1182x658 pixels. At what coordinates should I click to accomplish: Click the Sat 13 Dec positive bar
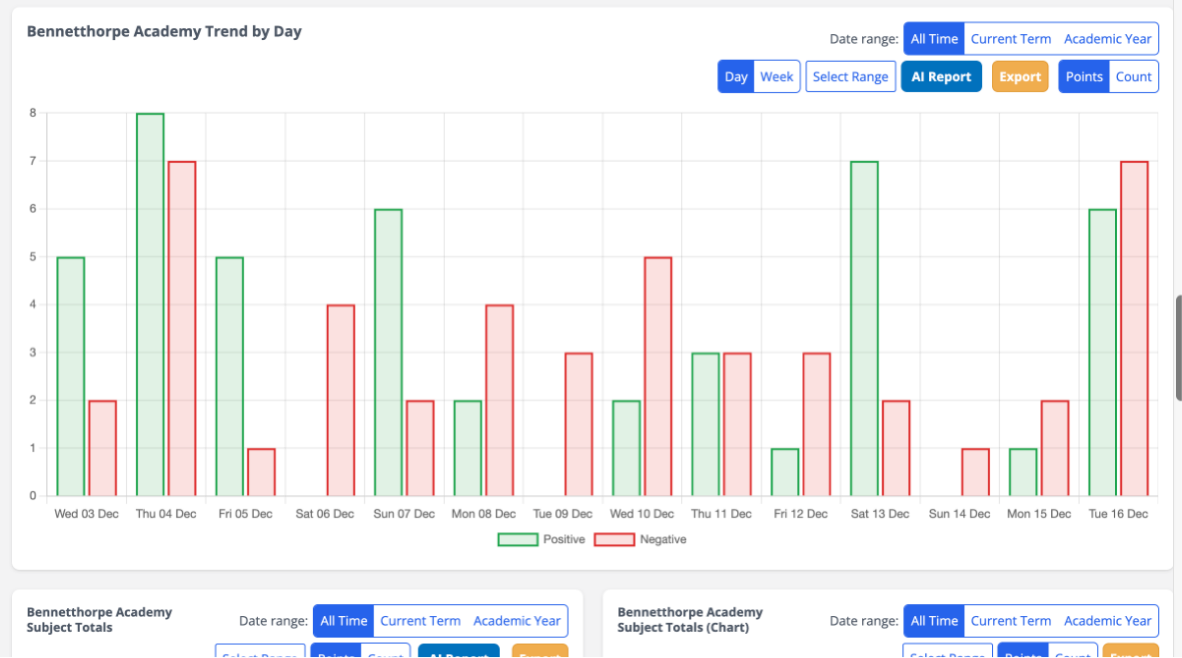pos(864,329)
